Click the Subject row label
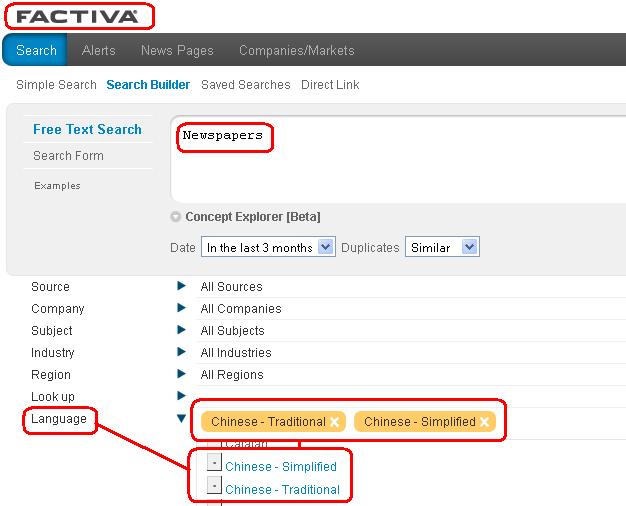Image resolution: width=626 pixels, height=506 pixels. 52,330
